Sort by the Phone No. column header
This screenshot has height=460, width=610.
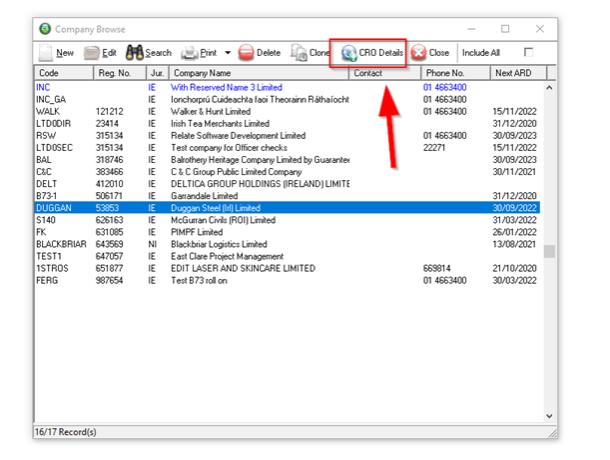[456, 73]
